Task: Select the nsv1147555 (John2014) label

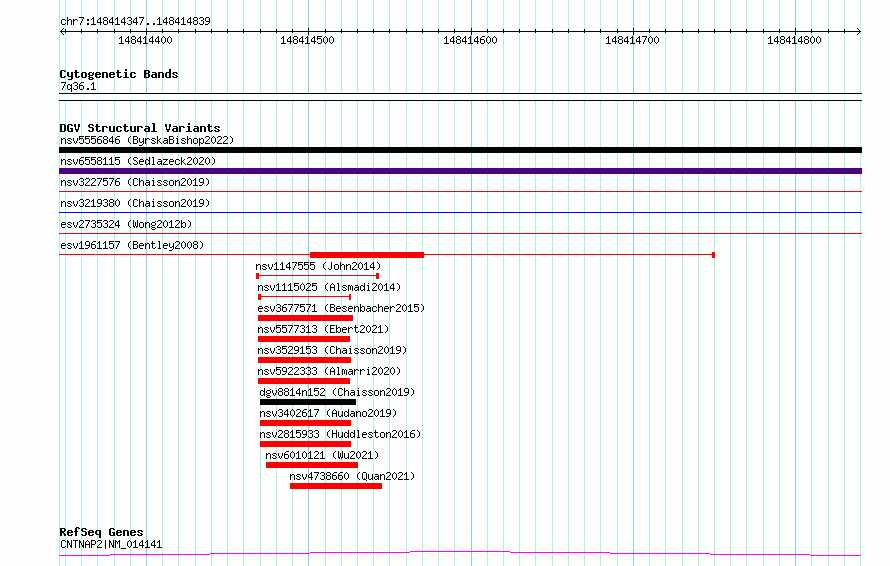Action: [x=318, y=266]
